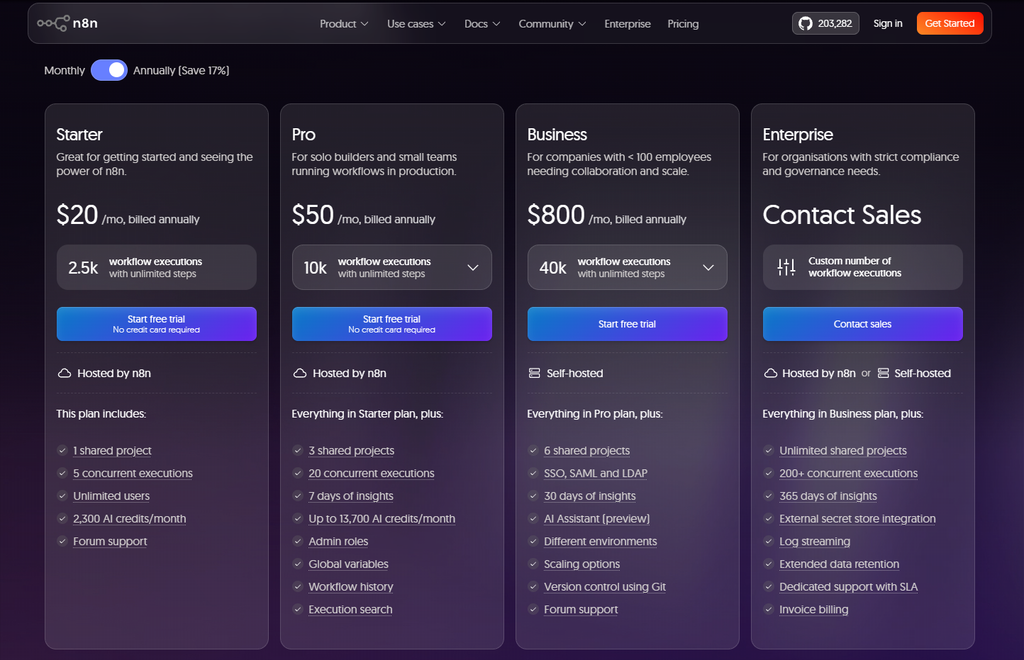Click the 20 concurrent executions link
The height and width of the screenshot is (660, 1024).
coord(371,473)
